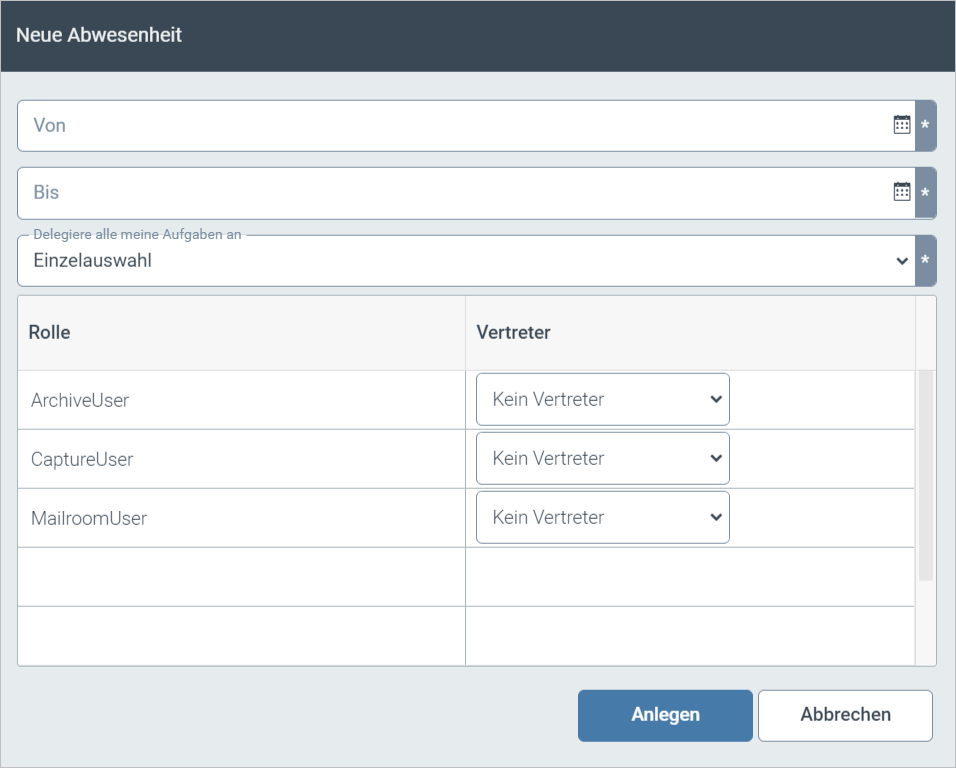This screenshot has width=956, height=768.
Task: Click the Neue Abwesenheit title bar
Action: click(x=478, y=36)
